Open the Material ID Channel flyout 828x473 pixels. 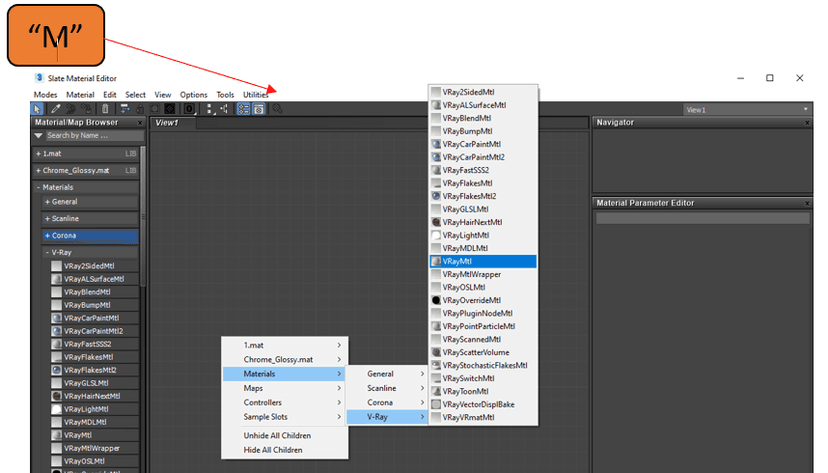point(189,109)
